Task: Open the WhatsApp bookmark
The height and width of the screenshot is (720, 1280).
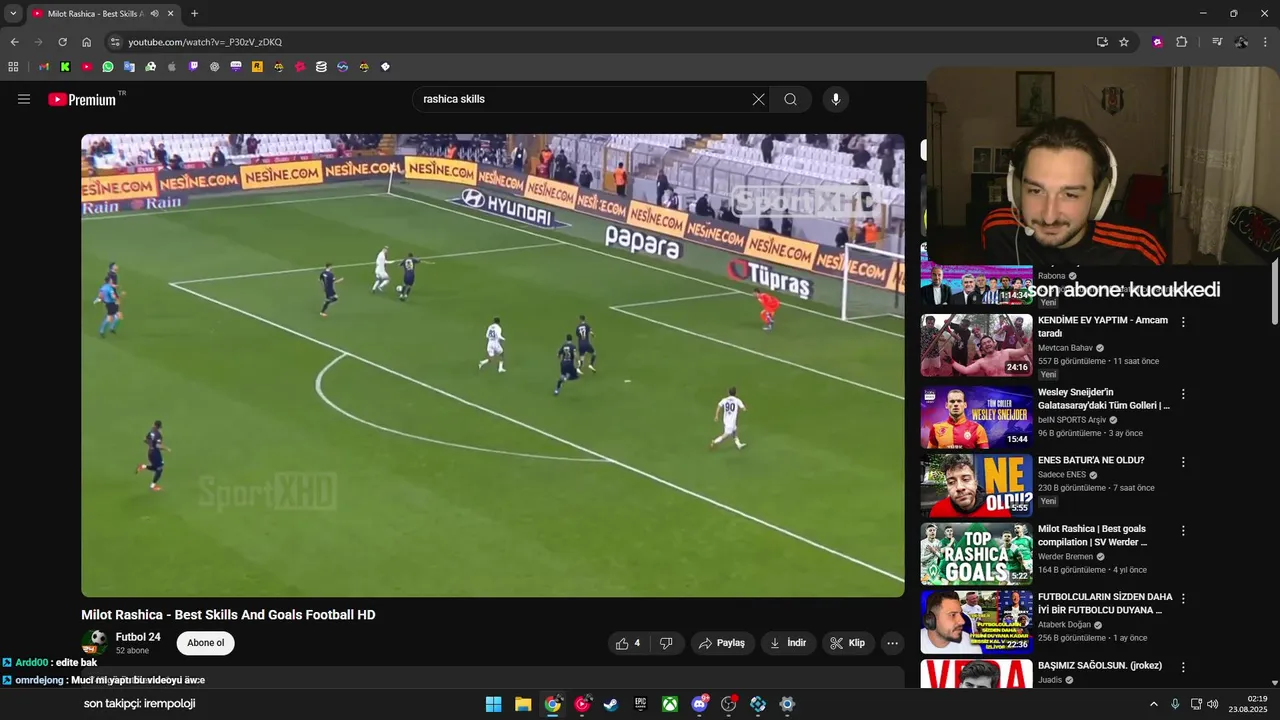Action: point(108,67)
